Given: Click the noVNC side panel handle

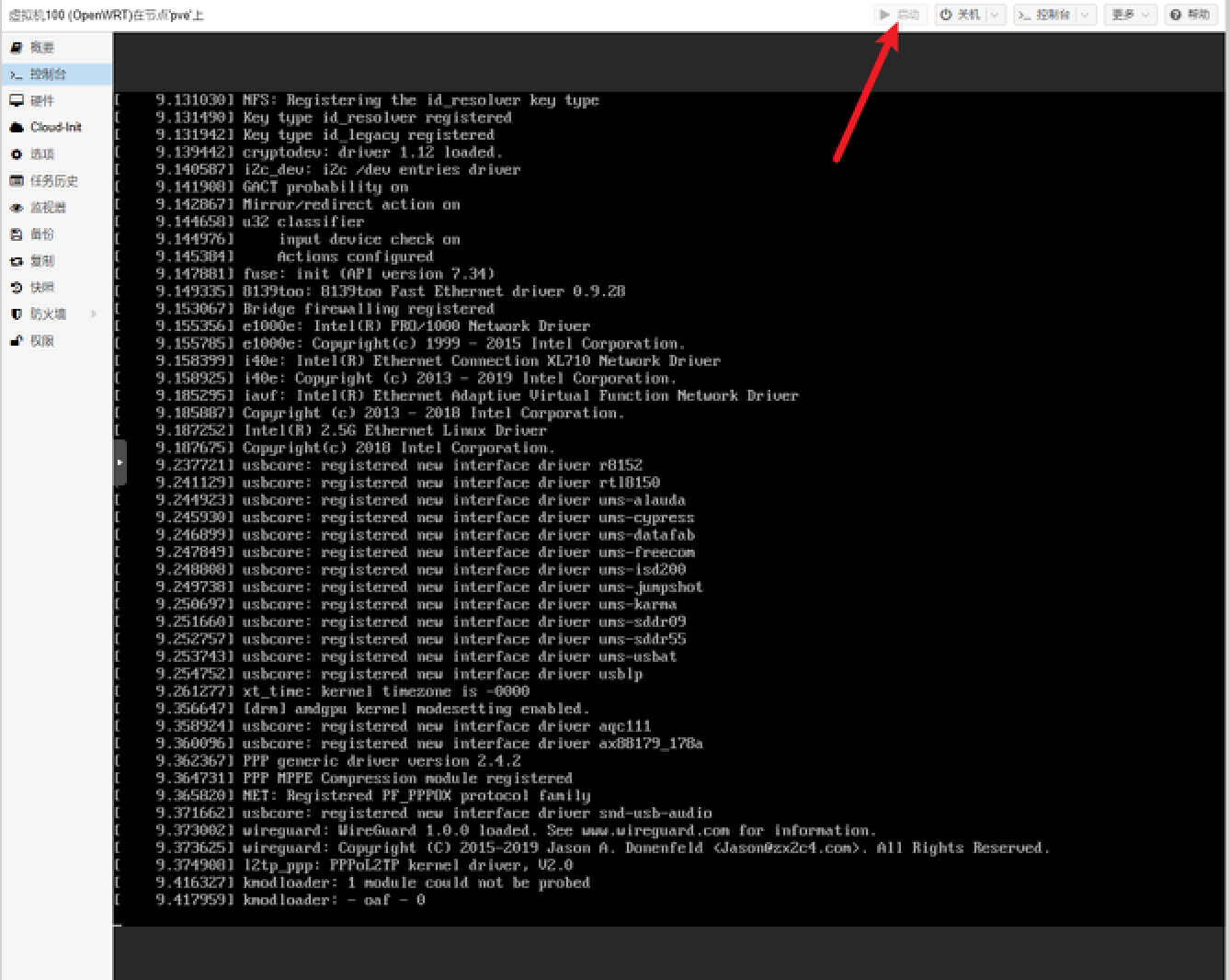Looking at the screenshot, I should [x=120, y=462].
